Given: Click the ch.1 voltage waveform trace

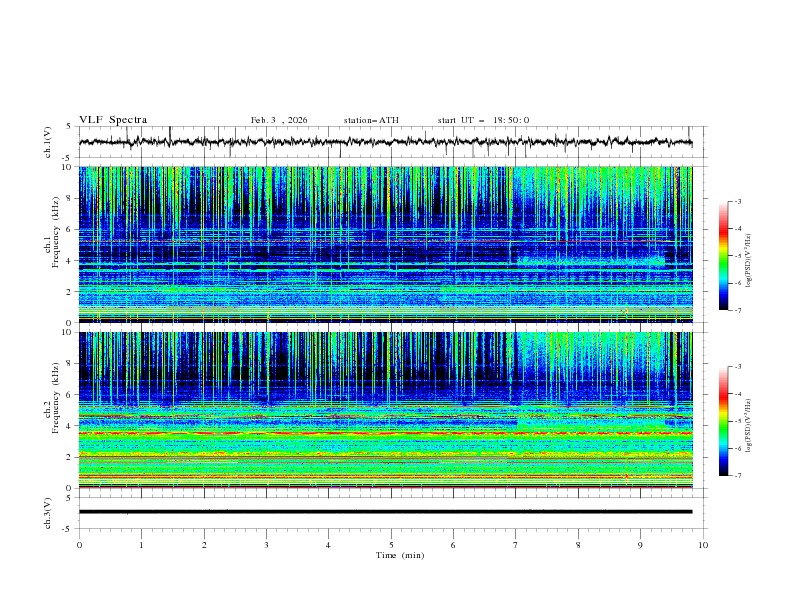Looking at the screenshot, I should (385, 142).
